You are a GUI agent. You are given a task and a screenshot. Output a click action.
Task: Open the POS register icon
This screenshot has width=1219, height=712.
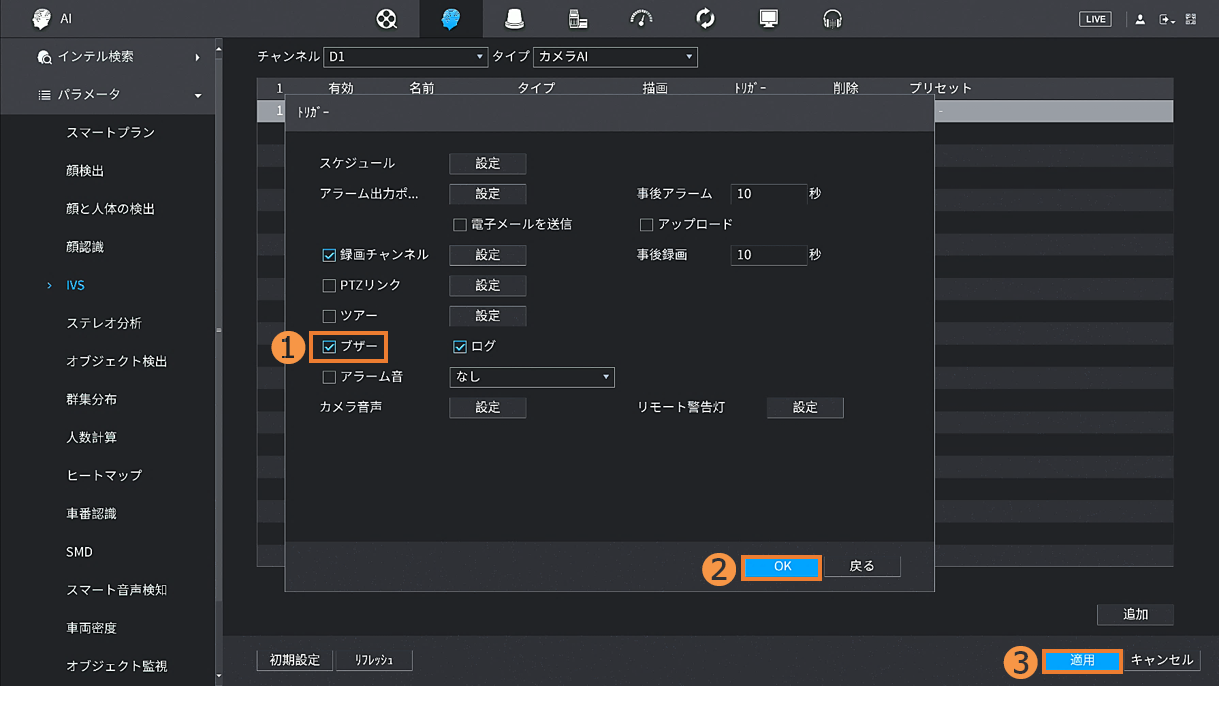[578, 19]
